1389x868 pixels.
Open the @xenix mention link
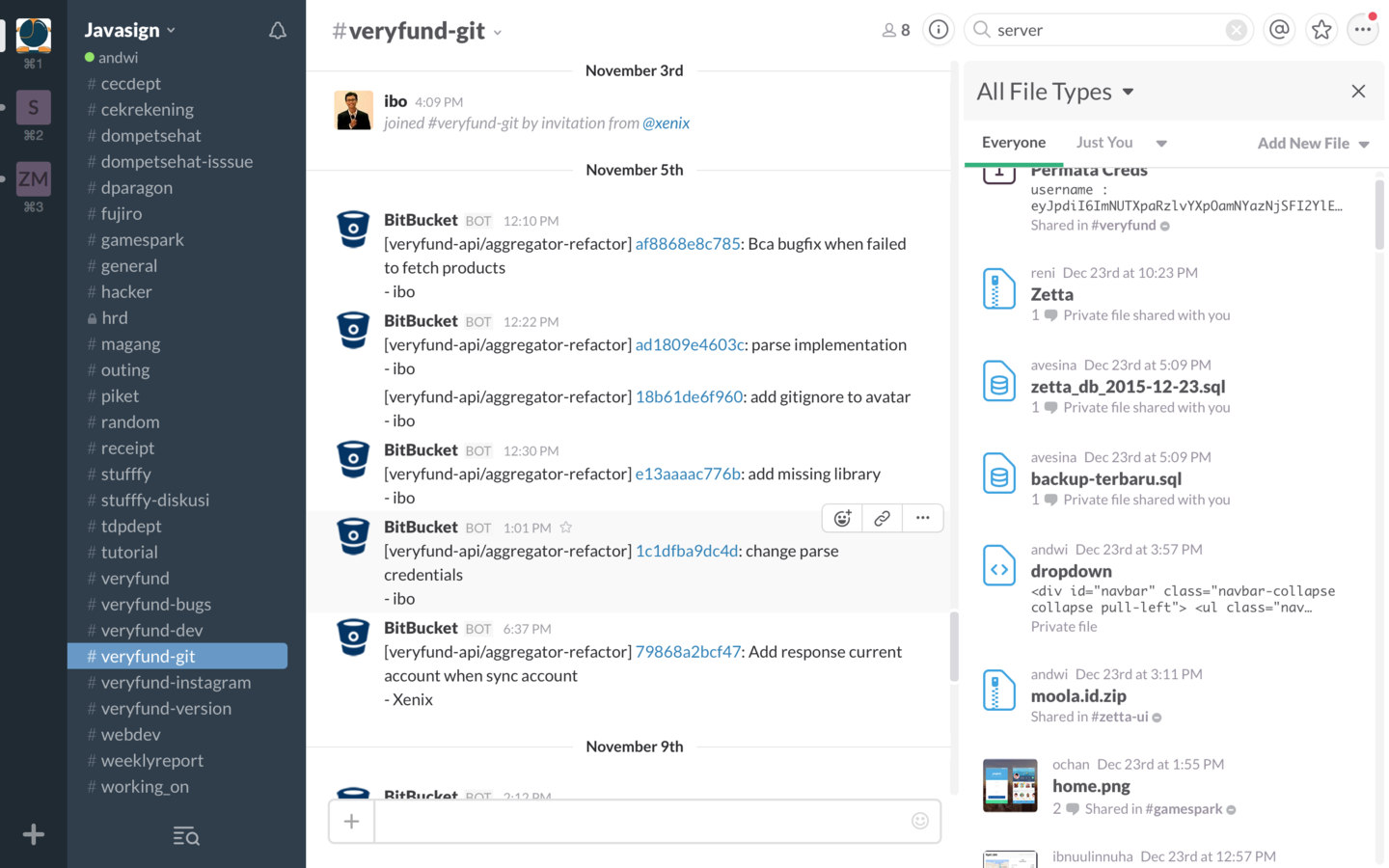tap(666, 122)
